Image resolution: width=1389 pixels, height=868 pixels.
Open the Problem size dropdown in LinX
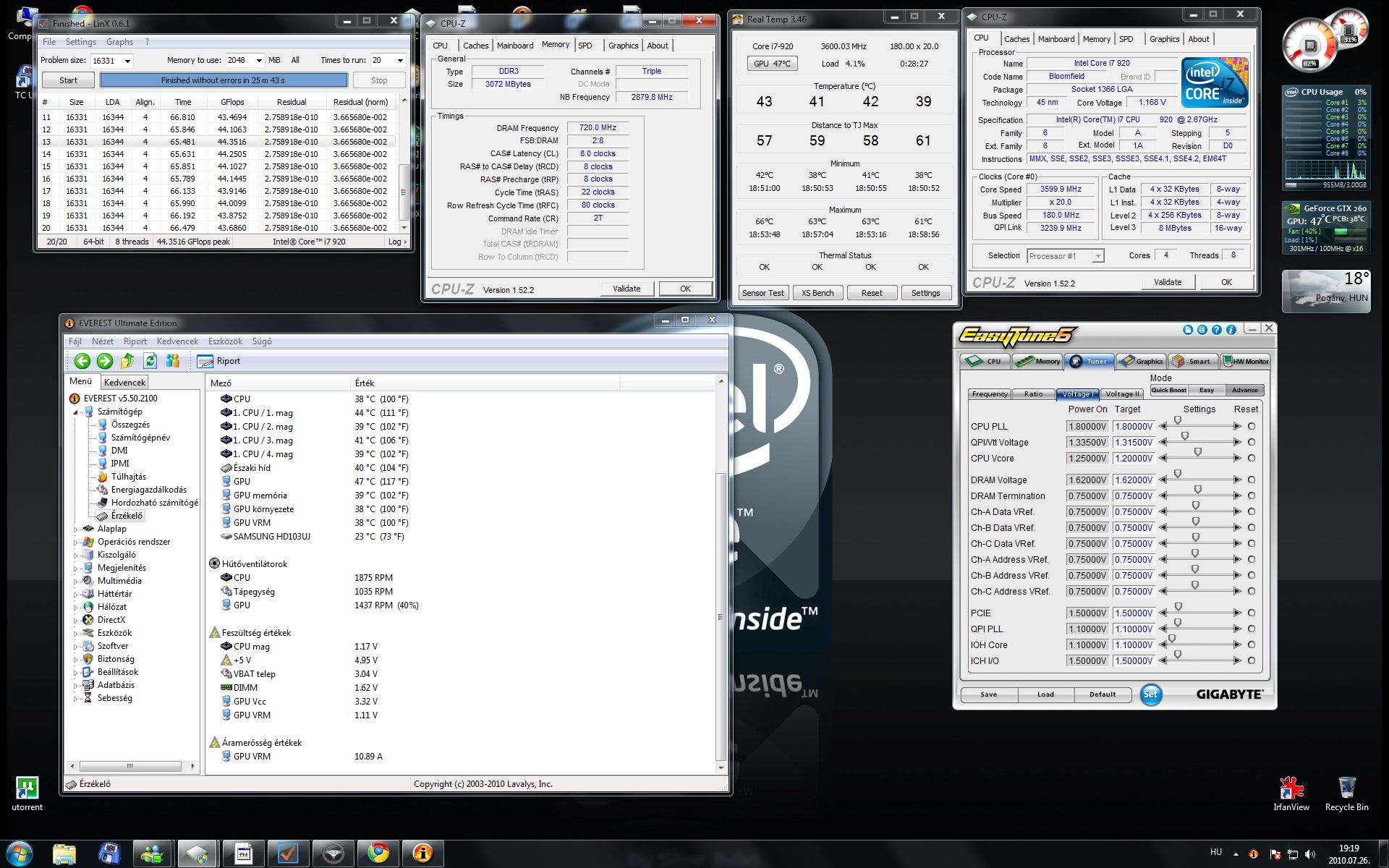click(x=127, y=61)
